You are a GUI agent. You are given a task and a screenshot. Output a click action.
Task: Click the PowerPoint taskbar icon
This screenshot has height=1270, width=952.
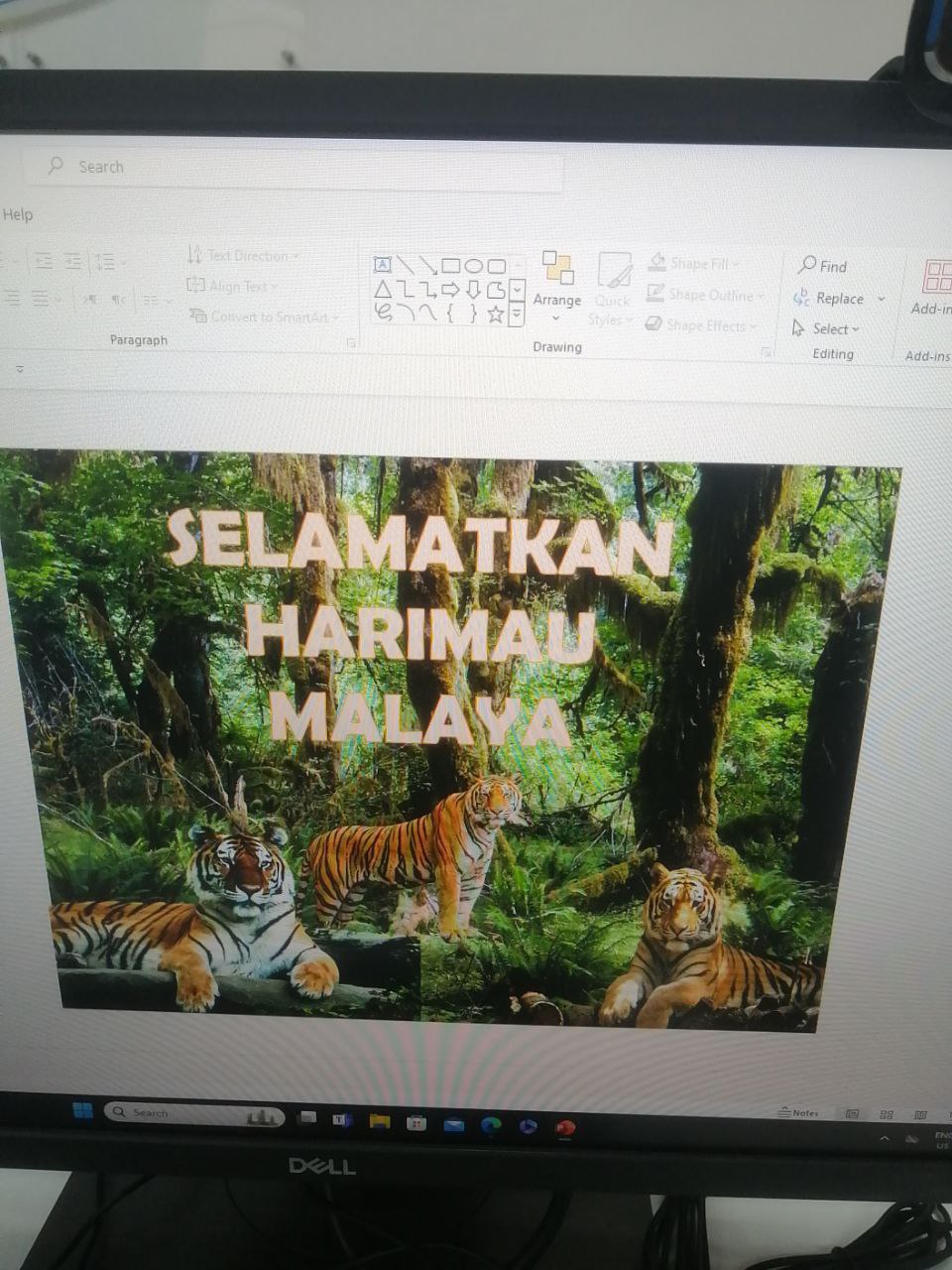[565, 1127]
